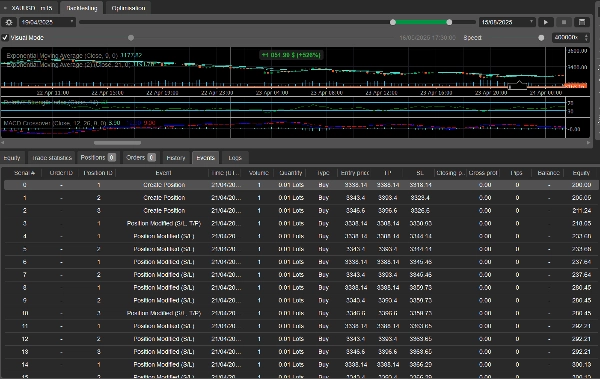This screenshot has width=600, height=379.
Task: Click the date range end handle
Action: (x=449, y=22)
